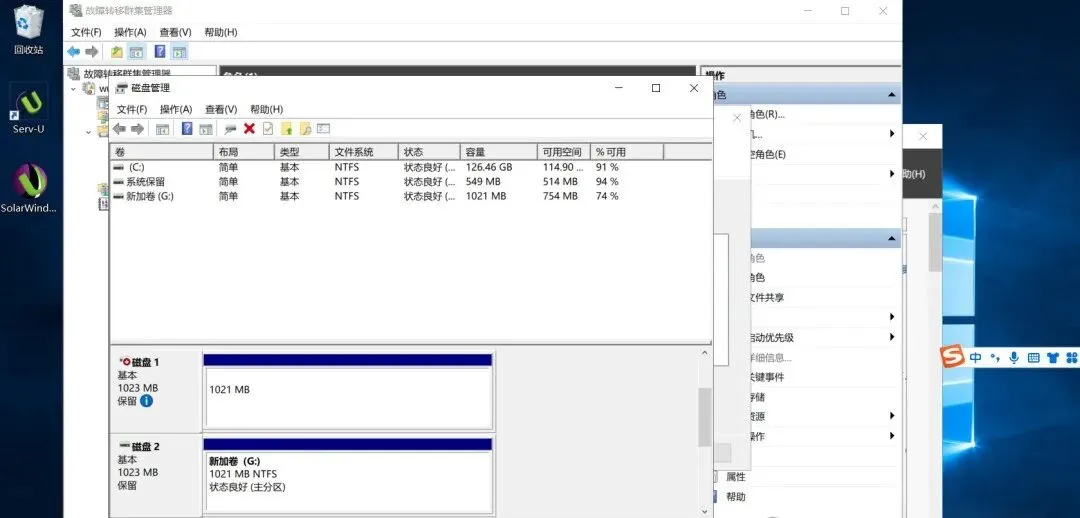Open 操作(A) menu in Failover Cluster Manager
This screenshot has width=1080, height=518.
[130, 32]
